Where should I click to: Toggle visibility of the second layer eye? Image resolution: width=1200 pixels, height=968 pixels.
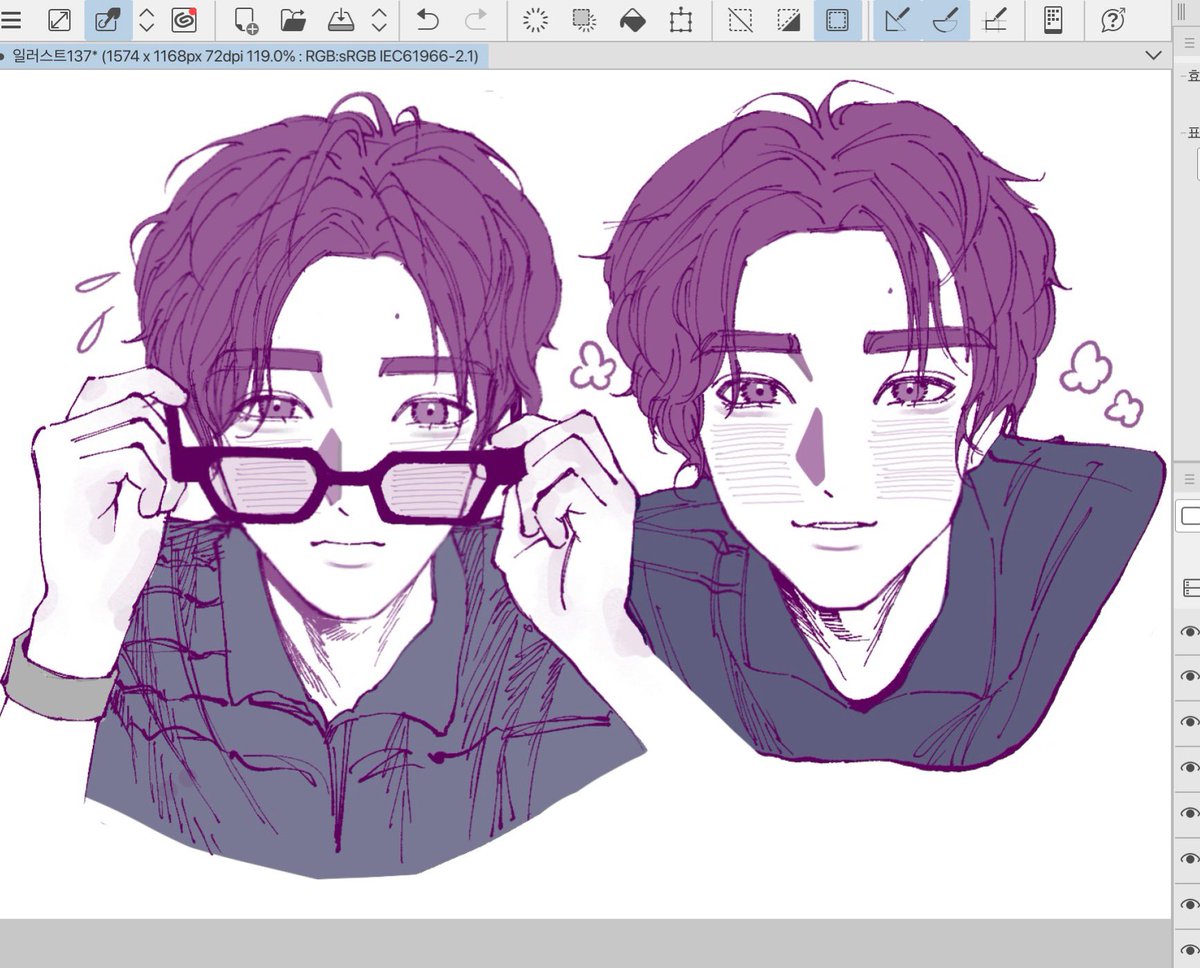[1189, 677]
